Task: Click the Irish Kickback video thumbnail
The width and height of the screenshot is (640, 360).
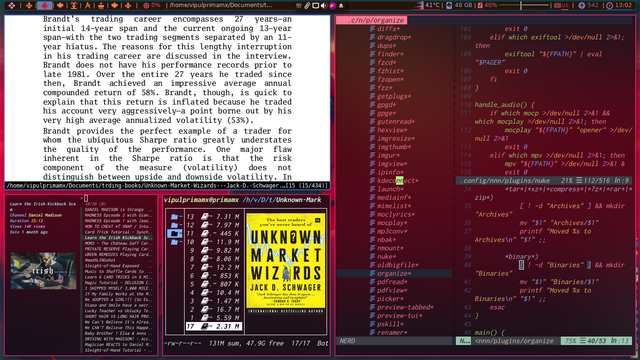Action: coord(43,271)
